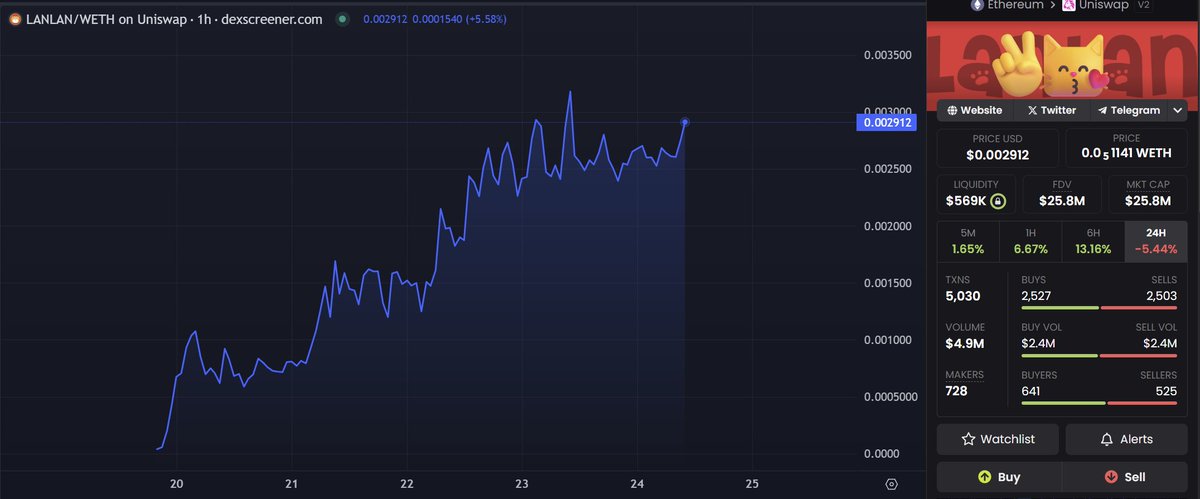Click the Ethereum chain icon
This screenshot has width=1200, height=499.
[x=976, y=5]
